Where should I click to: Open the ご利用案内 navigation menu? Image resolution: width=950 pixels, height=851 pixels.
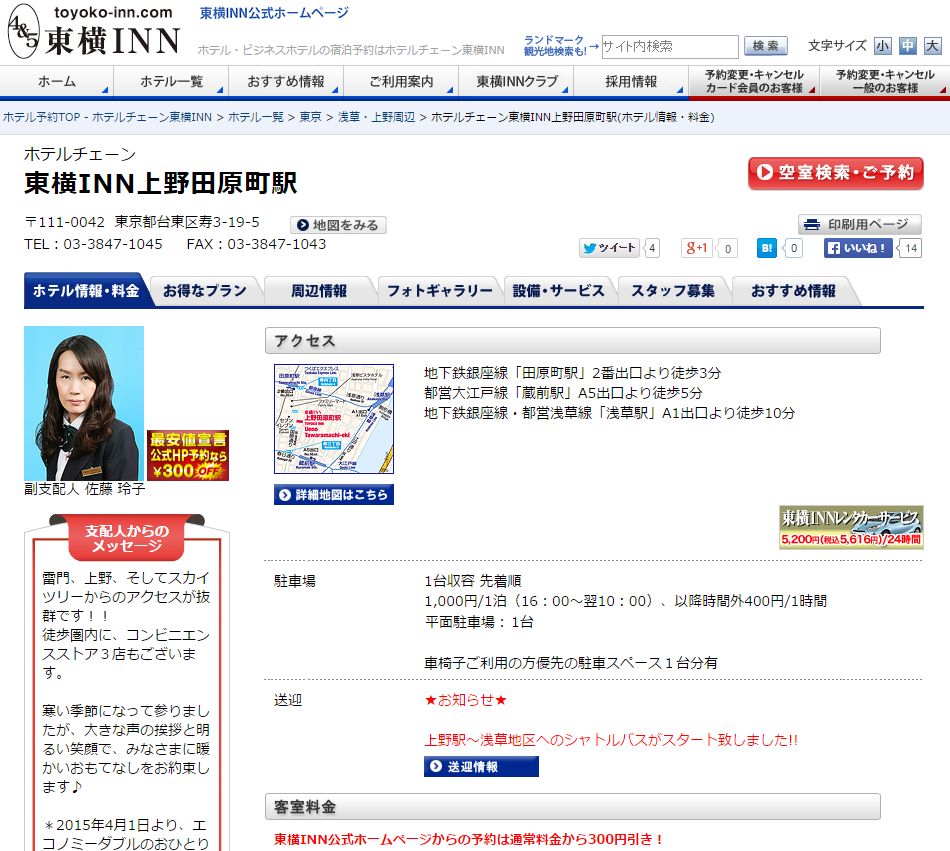coord(401,82)
